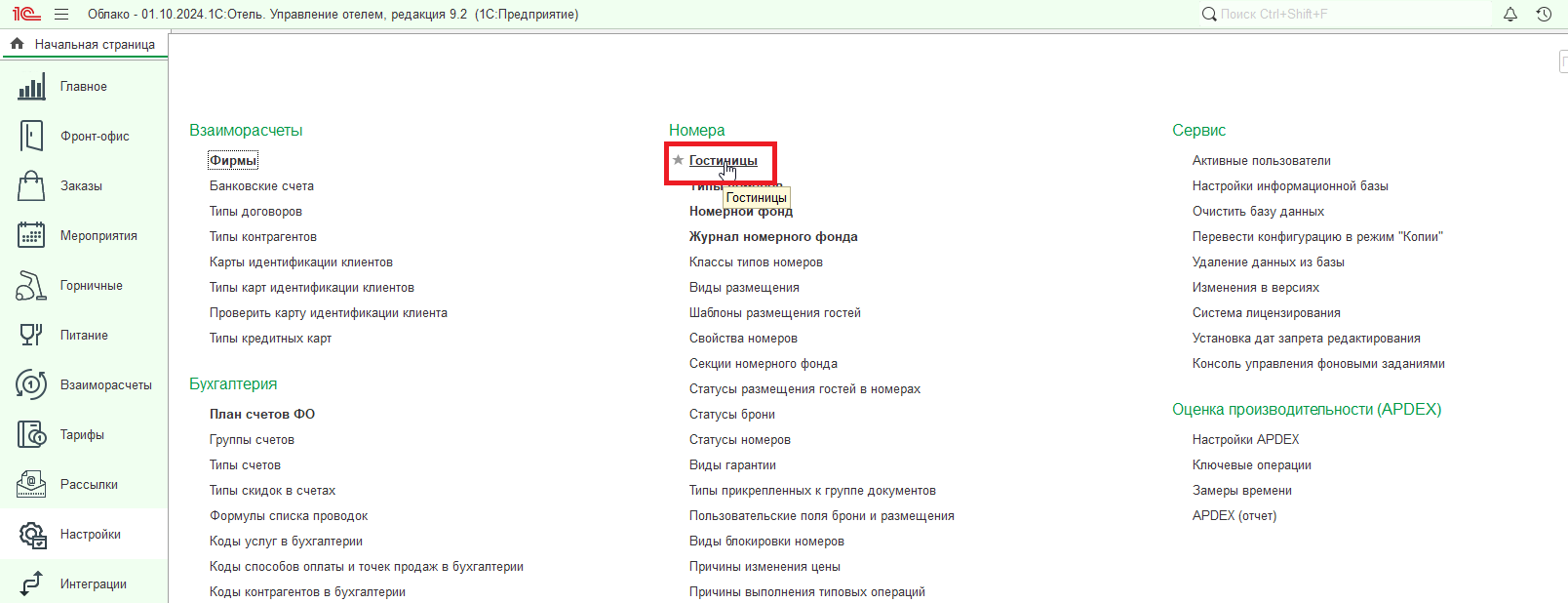This screenshot has height=603, width=1568.
Task: Select Фронт-офис section label
Action: pos(95,137)
